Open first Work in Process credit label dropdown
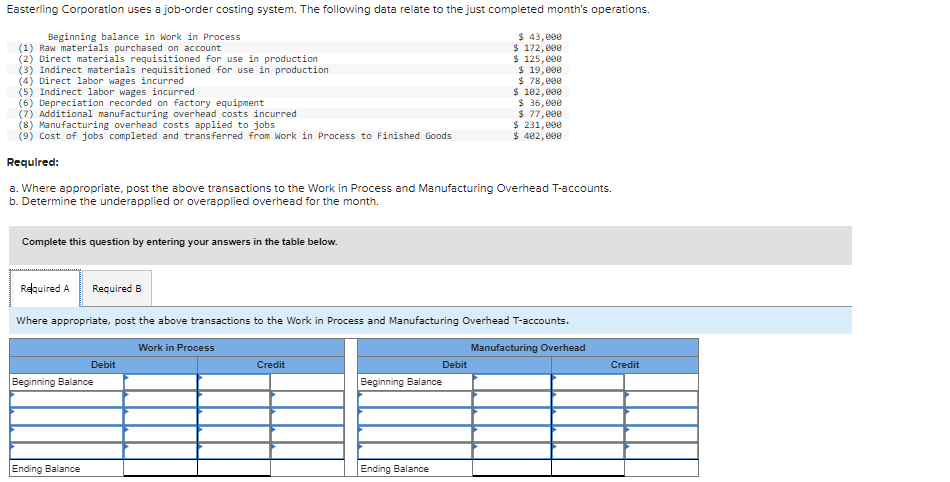 coord(234,399)
